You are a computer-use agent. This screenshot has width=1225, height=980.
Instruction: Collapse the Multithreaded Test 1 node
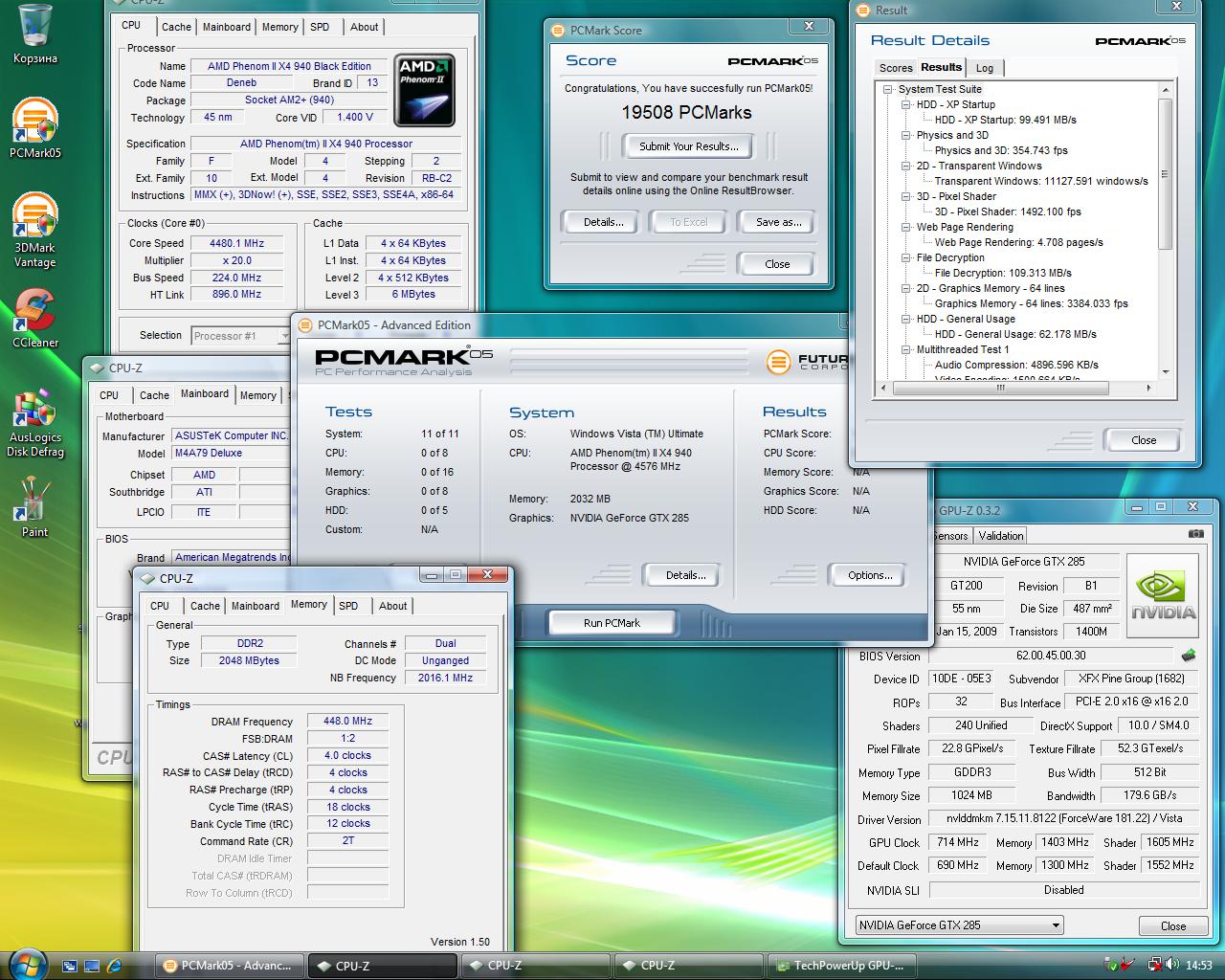point(906,349)
